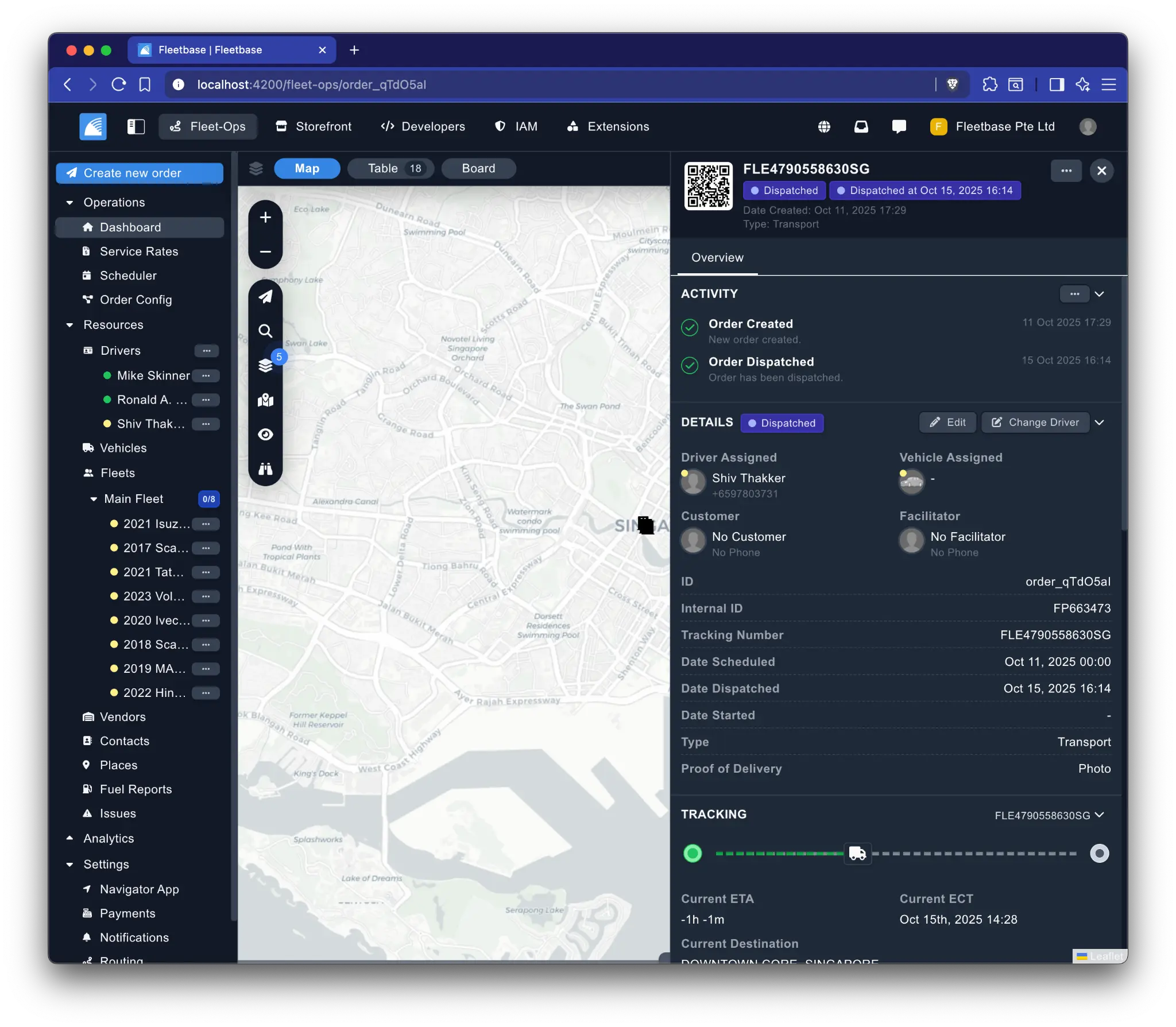The width and height of the screenshot is (1176, 1027).
Task: Toggle map visibility with the eye tool
Action: [266, 435]
